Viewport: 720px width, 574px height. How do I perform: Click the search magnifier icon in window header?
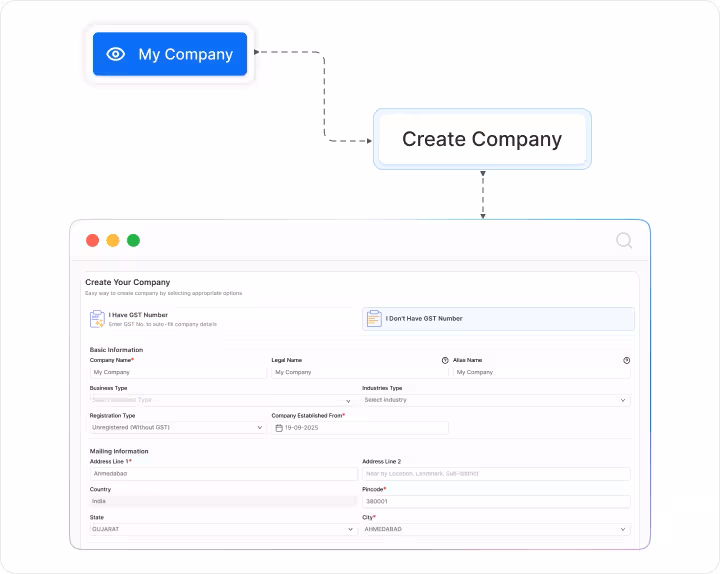pos(624,240)
